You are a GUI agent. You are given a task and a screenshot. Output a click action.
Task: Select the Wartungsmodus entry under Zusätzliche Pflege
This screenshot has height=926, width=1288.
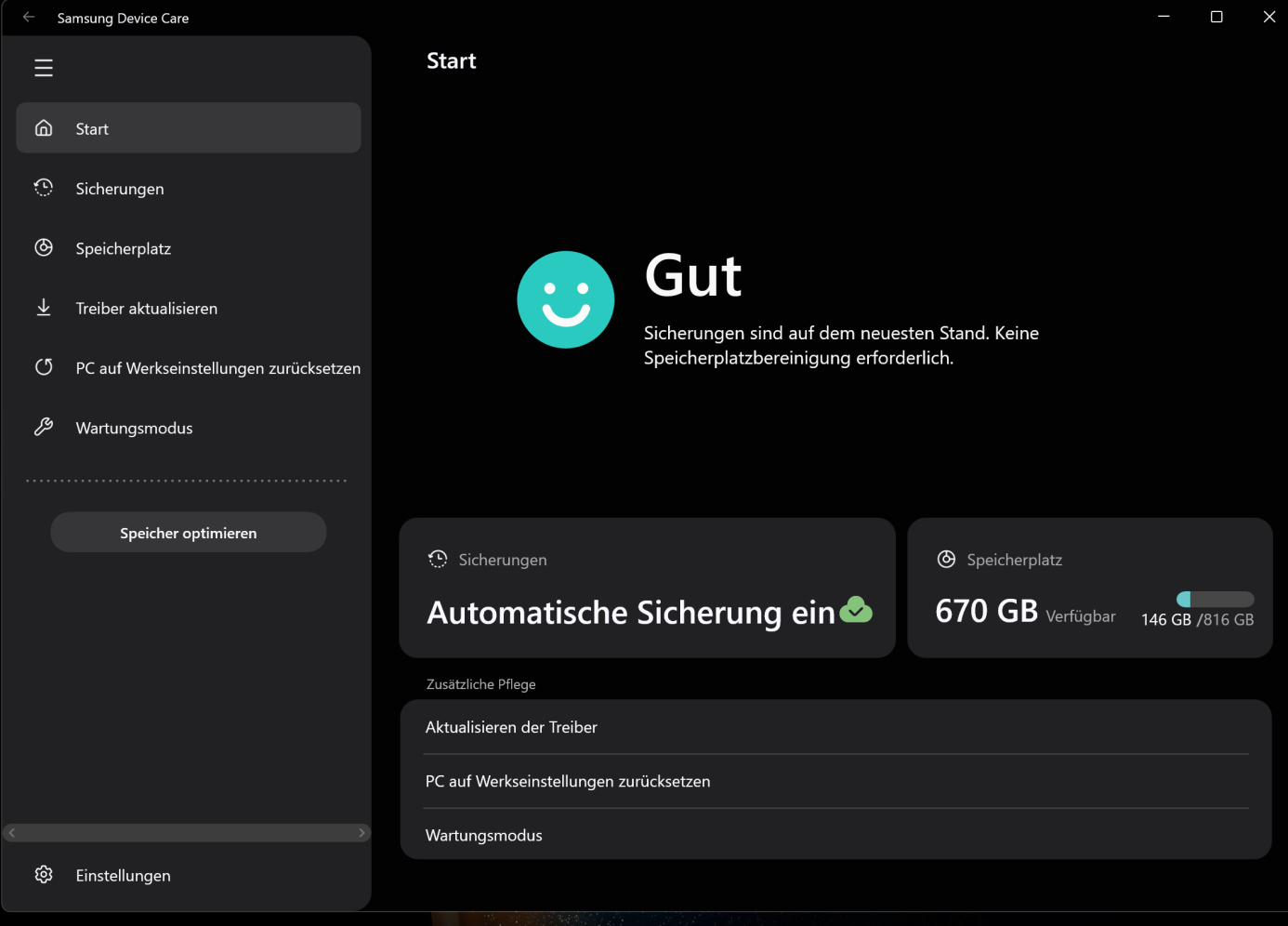click(483, 835)
